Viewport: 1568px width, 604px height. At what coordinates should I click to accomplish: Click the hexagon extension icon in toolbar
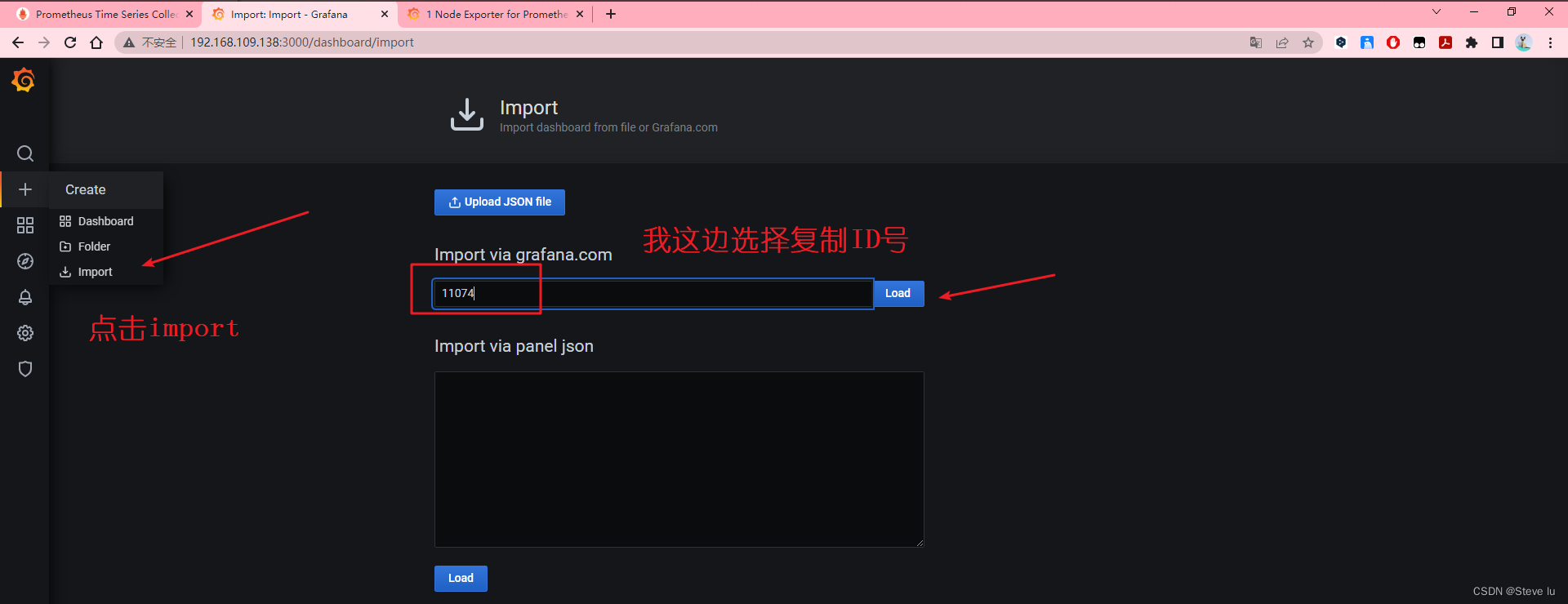1341,42
